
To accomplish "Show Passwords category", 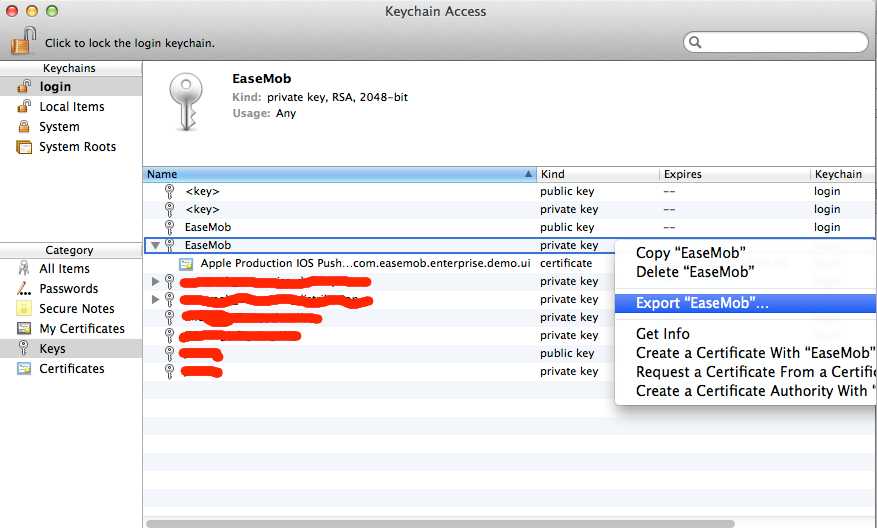I will click(70, 289).
